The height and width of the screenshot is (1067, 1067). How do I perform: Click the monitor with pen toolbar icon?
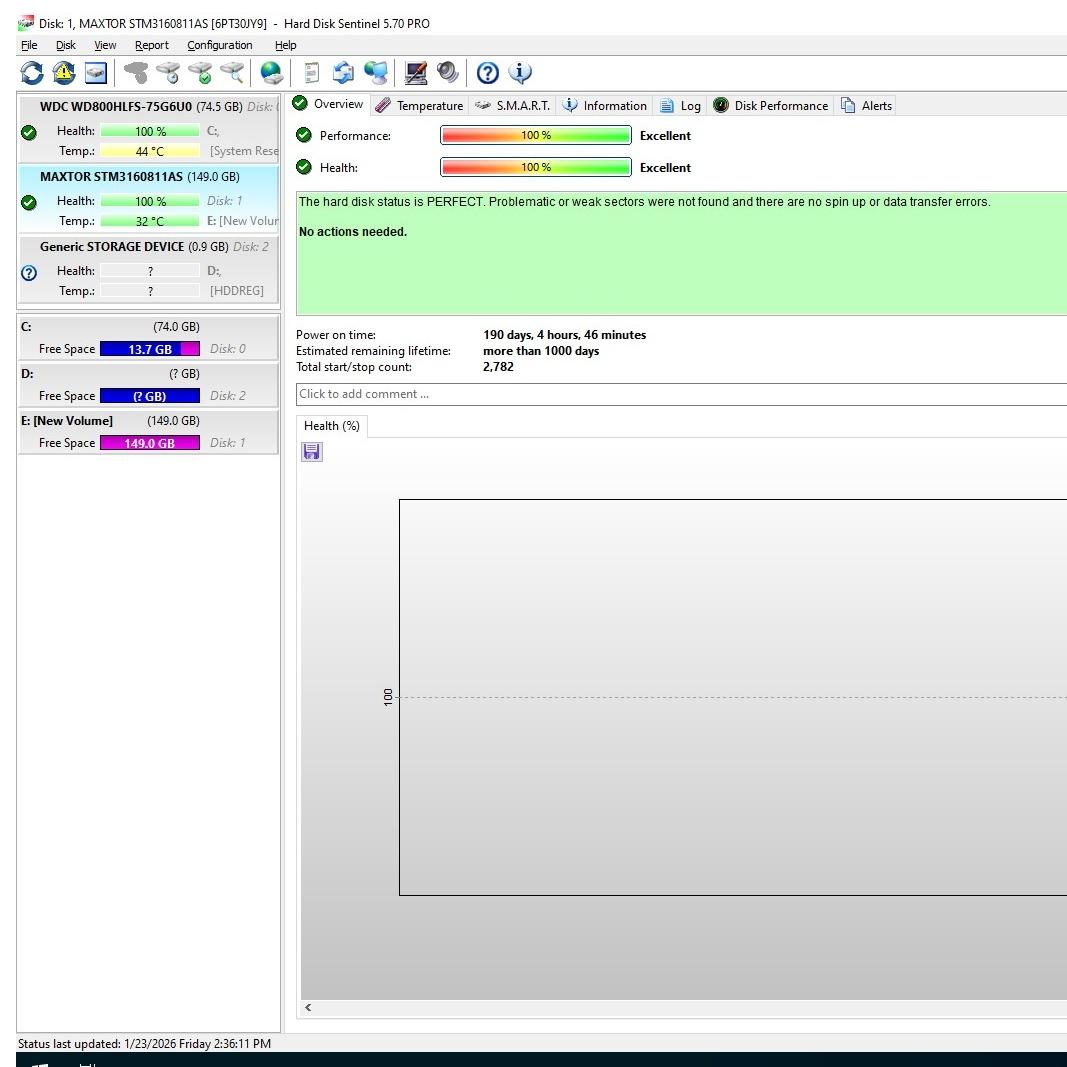click(416, 72)
